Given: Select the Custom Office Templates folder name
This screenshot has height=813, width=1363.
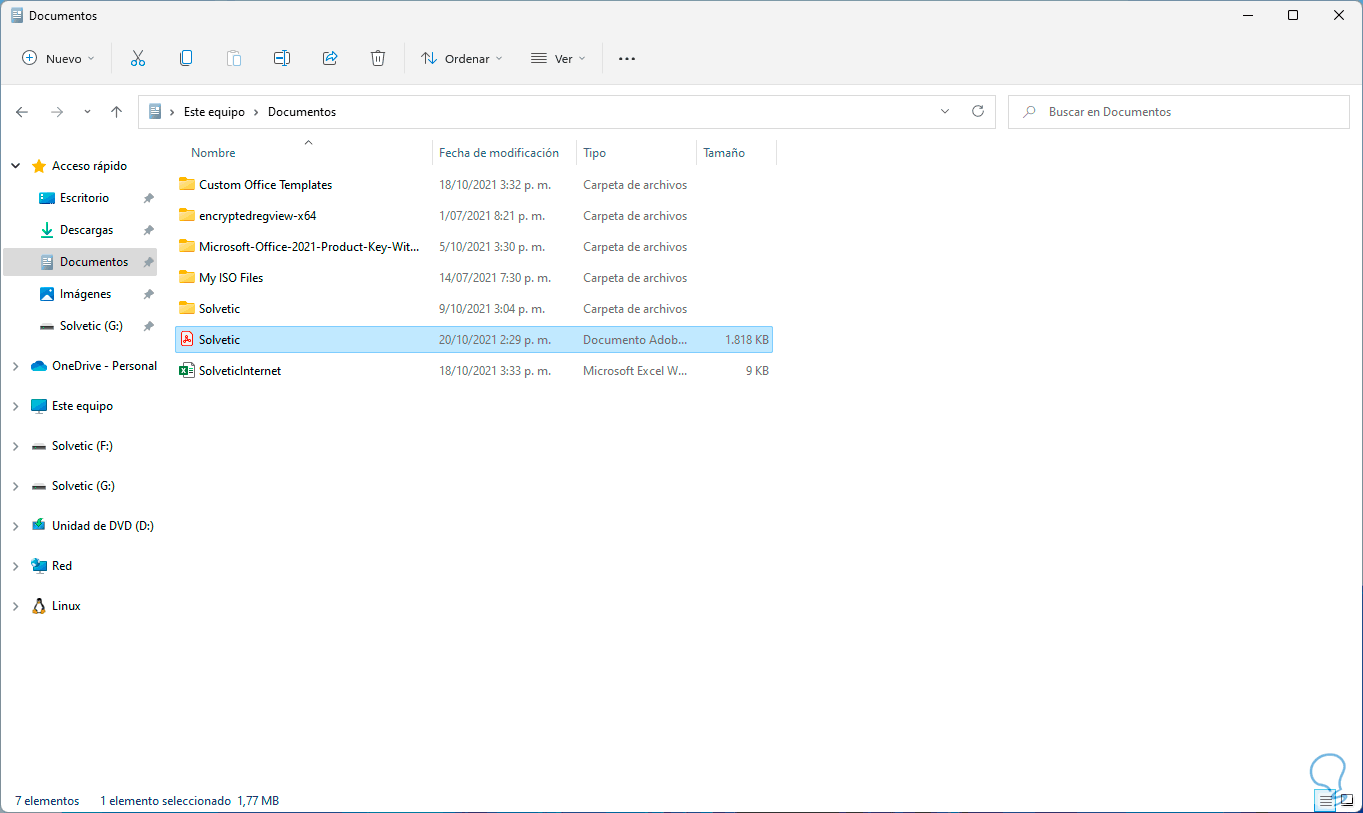Looking at the screenshot, I should point(265,185).
